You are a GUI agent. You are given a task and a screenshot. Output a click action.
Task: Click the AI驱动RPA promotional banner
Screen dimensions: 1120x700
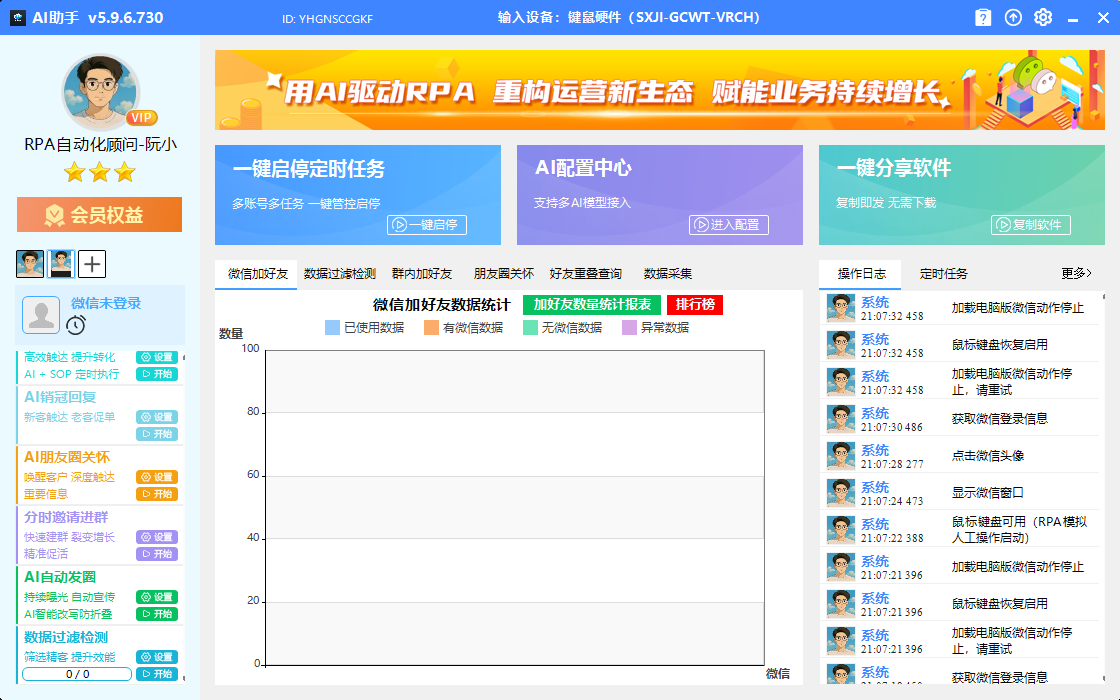point(659,90)
